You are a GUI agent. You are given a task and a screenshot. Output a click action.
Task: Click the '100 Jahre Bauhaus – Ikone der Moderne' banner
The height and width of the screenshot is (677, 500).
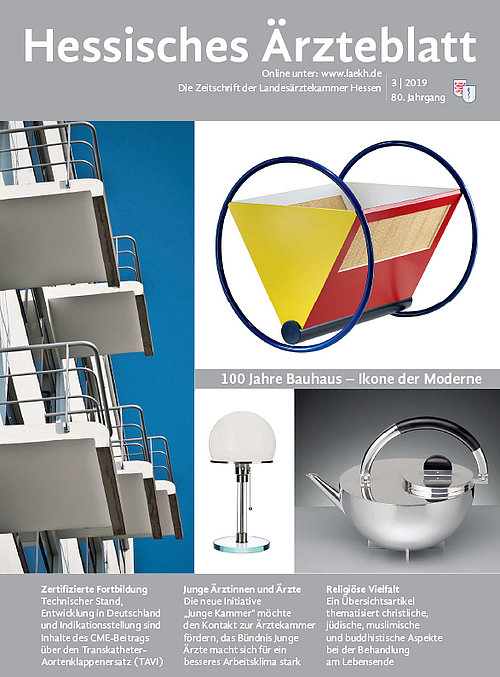click(347, 379)
